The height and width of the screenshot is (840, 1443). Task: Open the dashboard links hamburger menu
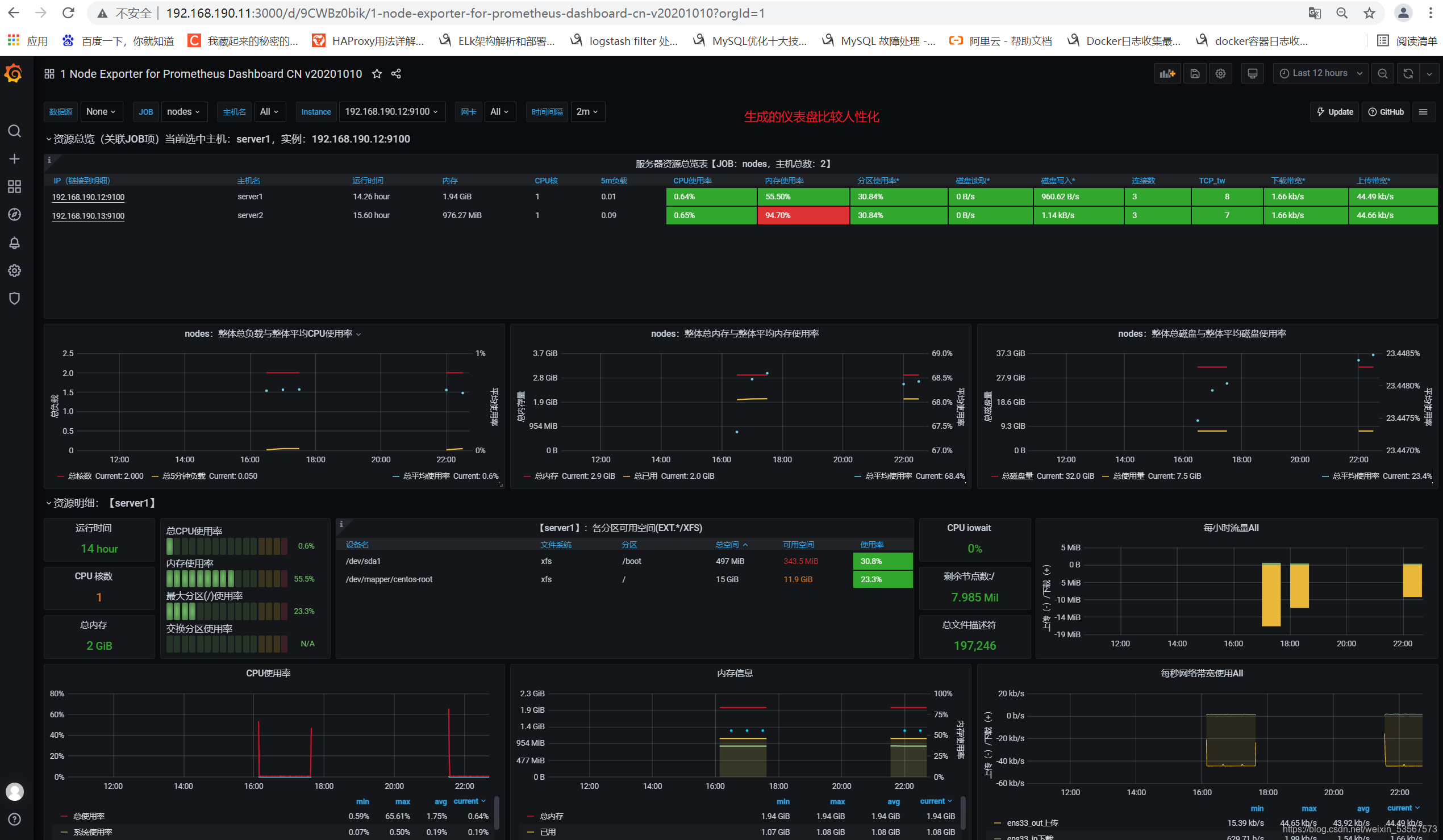click(1423, 112)
